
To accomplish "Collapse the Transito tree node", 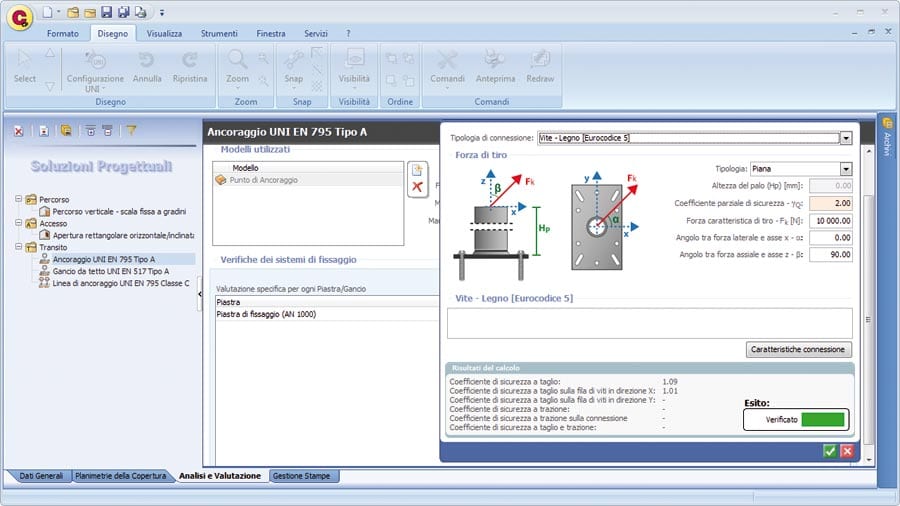I will (18, 247).
